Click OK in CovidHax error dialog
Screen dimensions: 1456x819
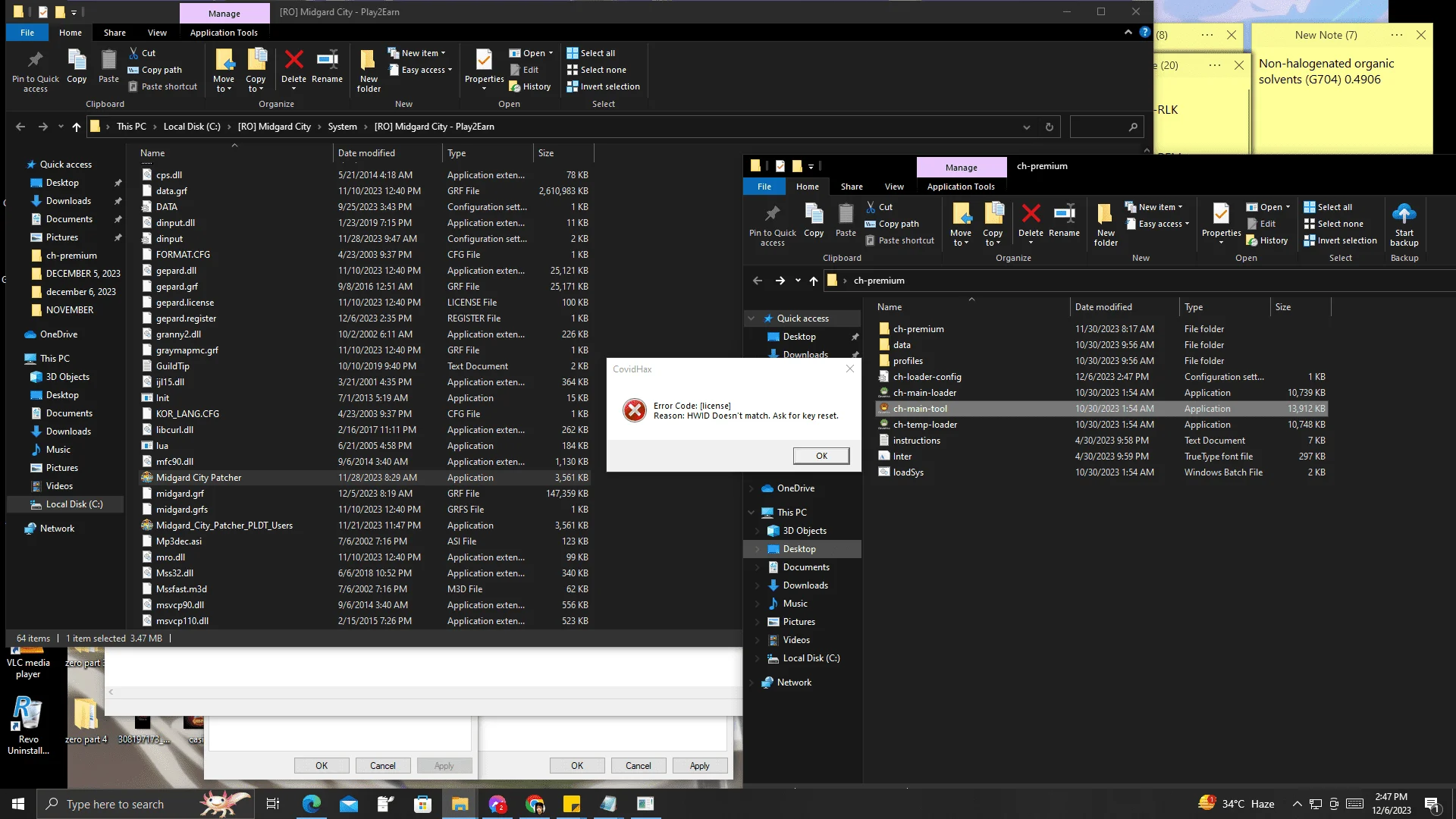coord(821,456)
